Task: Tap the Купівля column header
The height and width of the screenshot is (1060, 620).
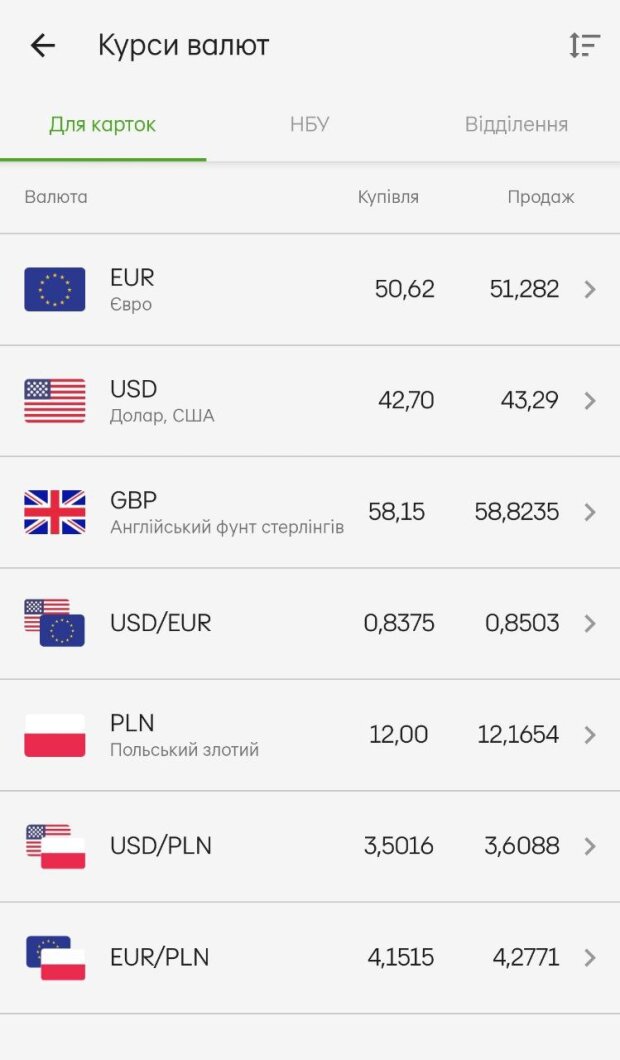Action: [x=388, y=197]
